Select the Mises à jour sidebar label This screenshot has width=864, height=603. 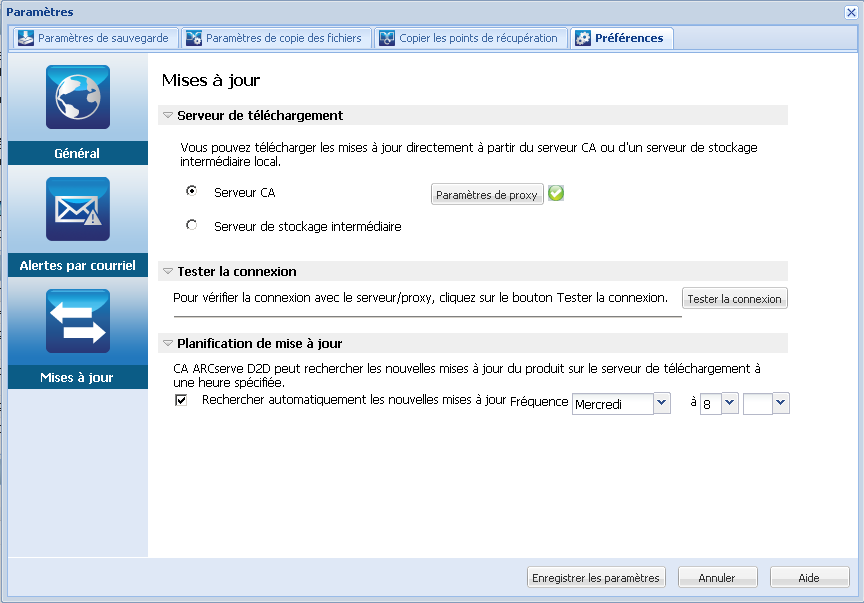pos(78,377)
